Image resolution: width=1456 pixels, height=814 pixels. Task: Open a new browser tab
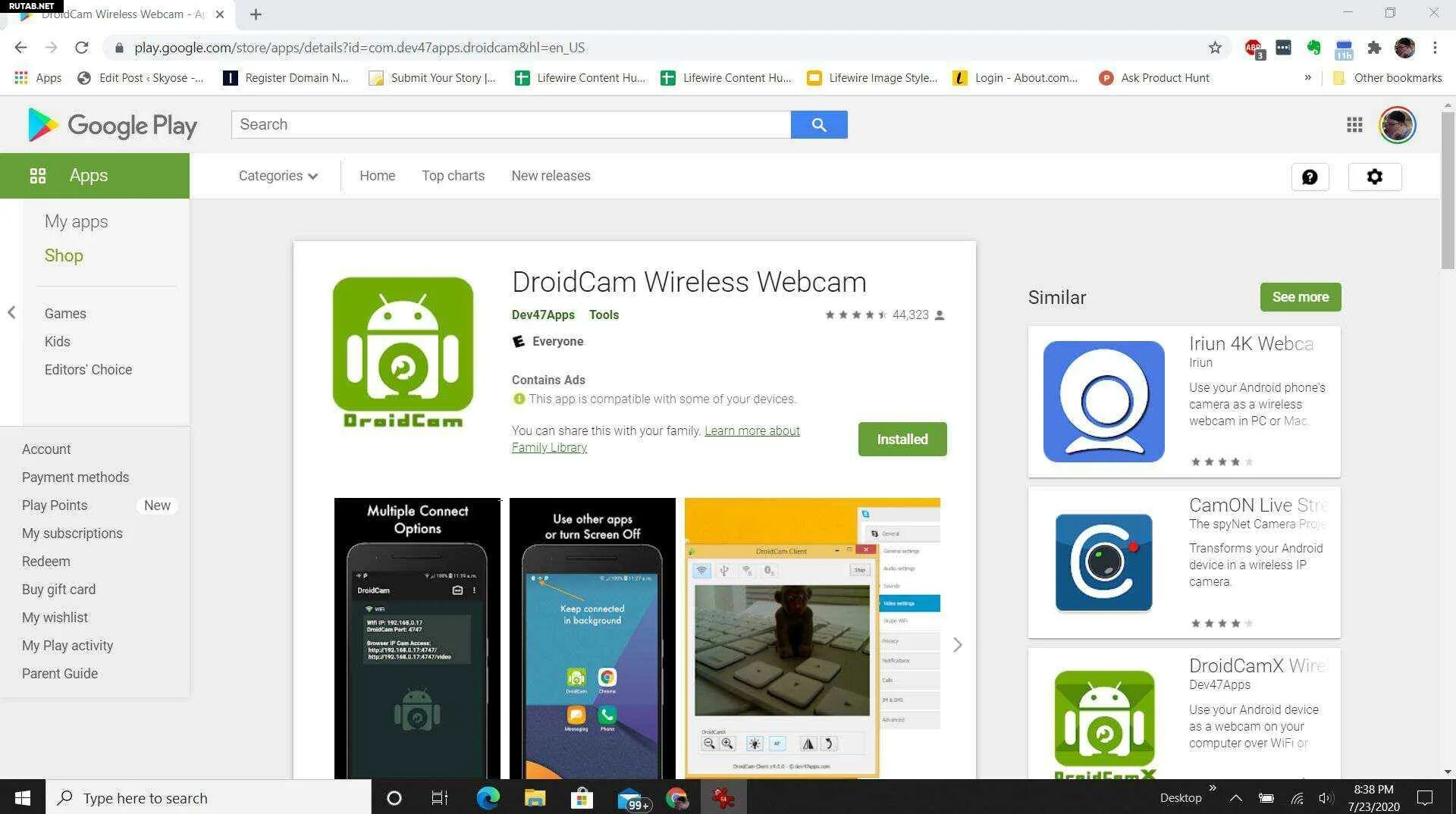click(256, 14)
